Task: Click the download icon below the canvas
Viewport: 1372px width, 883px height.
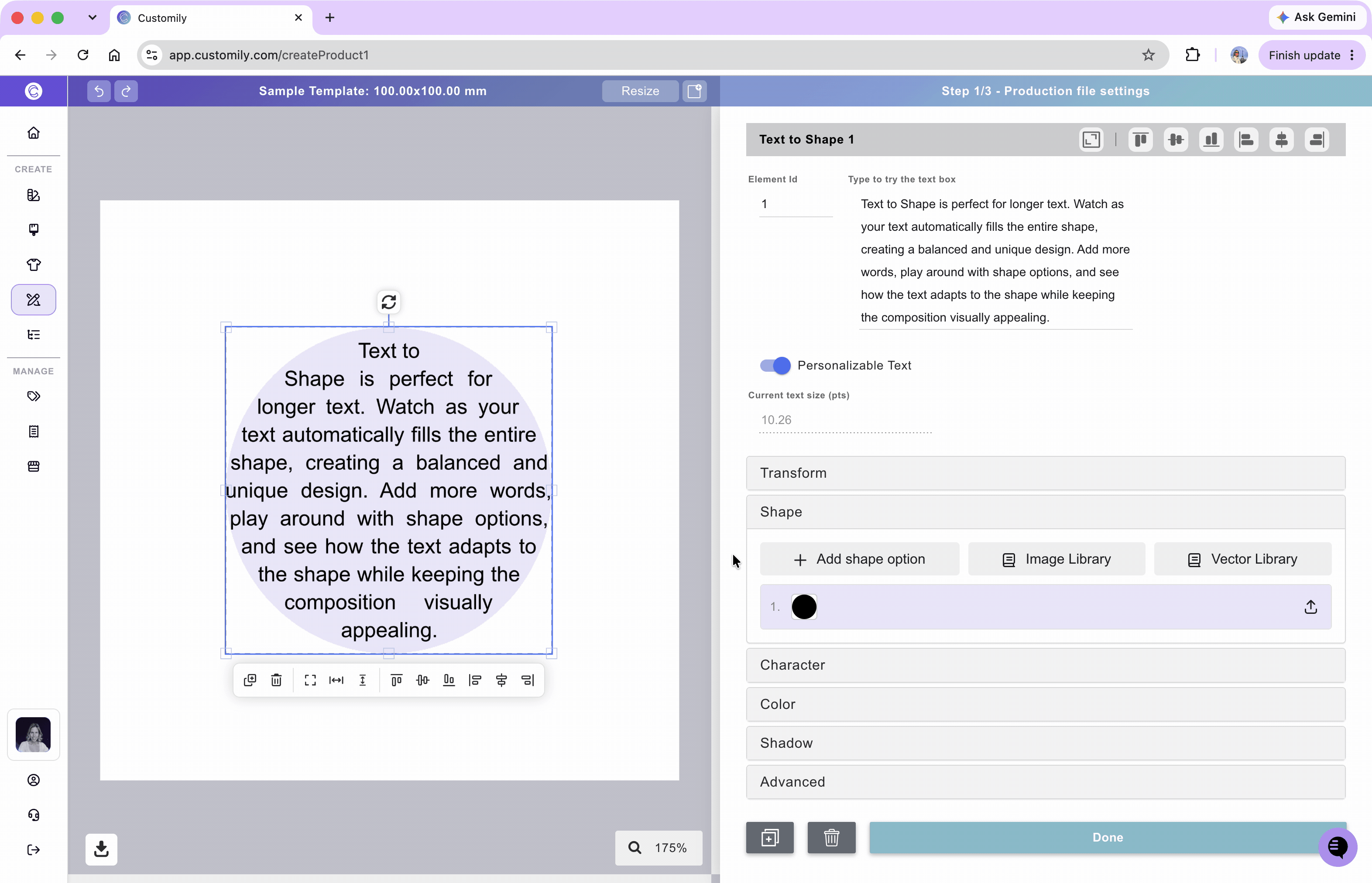Action: tap(102, 849)
